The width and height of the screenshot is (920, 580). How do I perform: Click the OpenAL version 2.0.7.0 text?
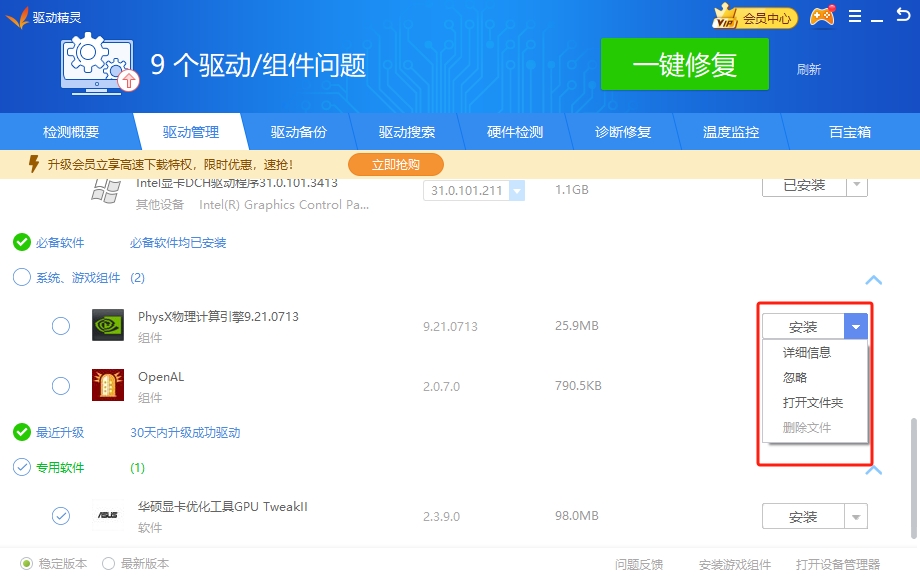click(x=441, y=386)
